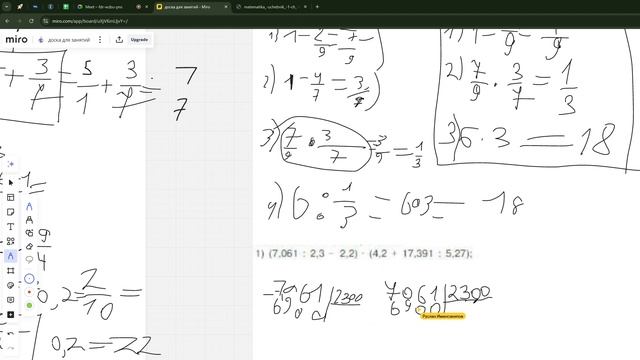Click the export/share upload icon
The image size is (640, 360).
119,40
